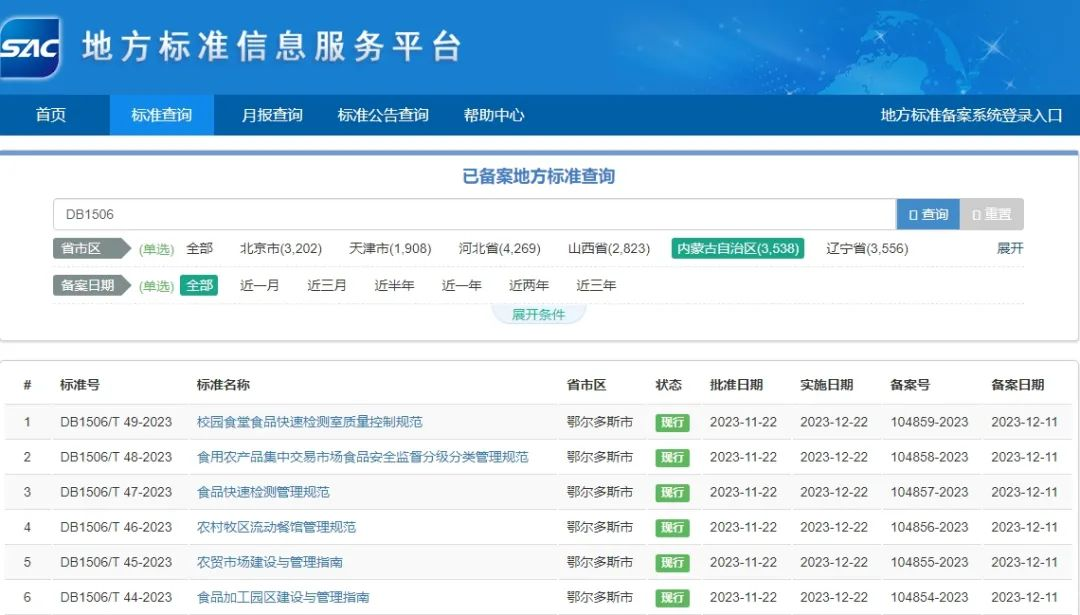The height and width of the screenshot is (615, 1080).
Task: Select 近三月 date filter
Action: [326, 285]
